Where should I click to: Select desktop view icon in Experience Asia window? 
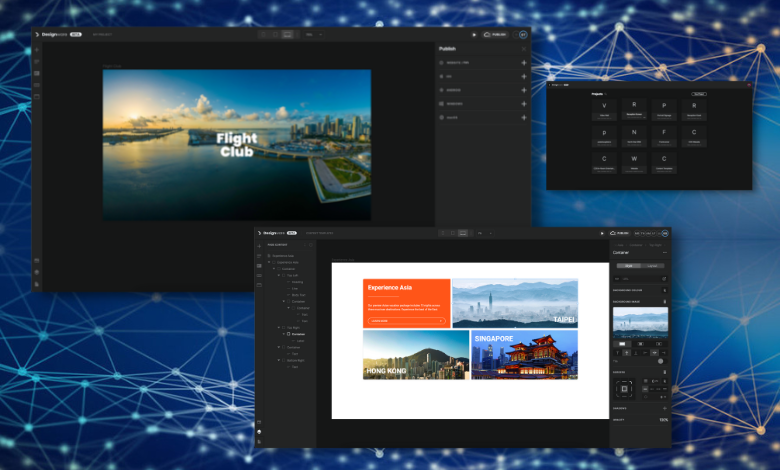[x=463, y=233]
